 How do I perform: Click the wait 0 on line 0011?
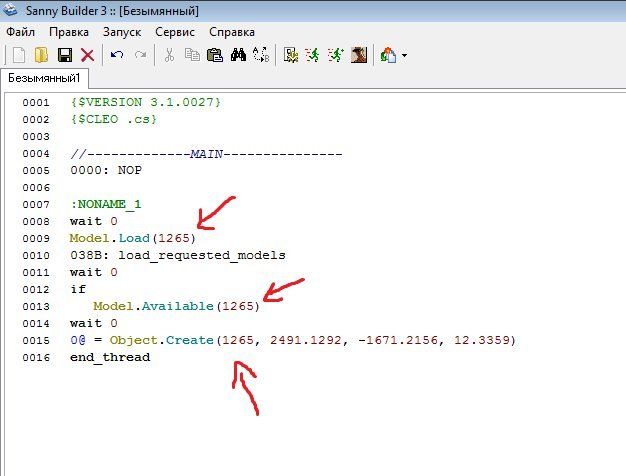point(94,272)
